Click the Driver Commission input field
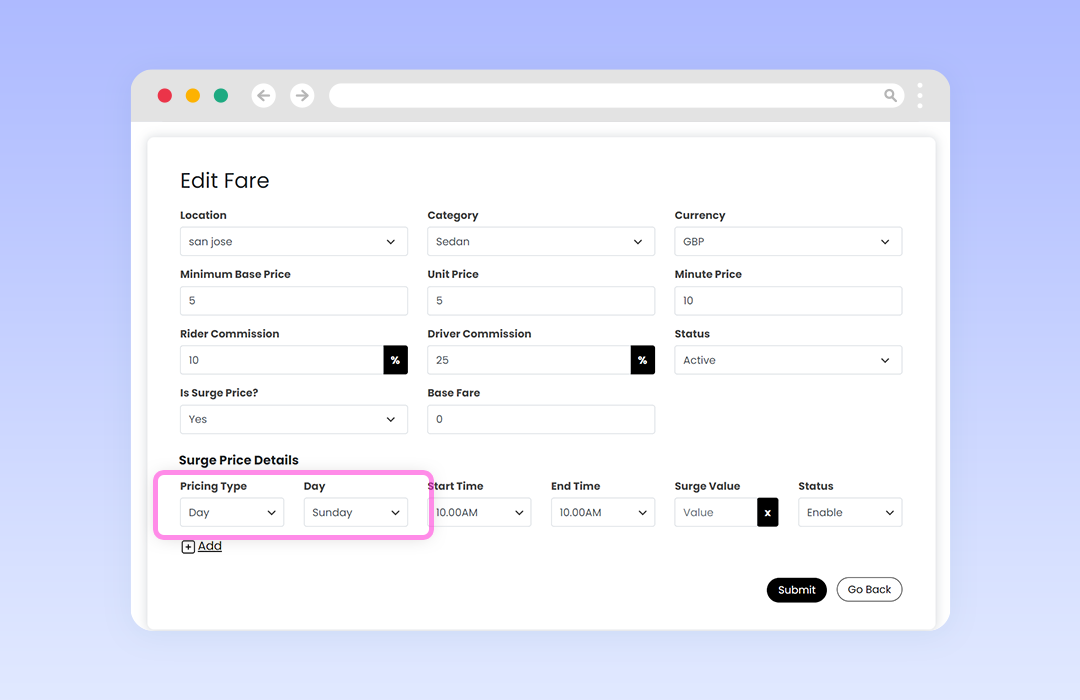The image size is (1080, 700). coord(530,360)
